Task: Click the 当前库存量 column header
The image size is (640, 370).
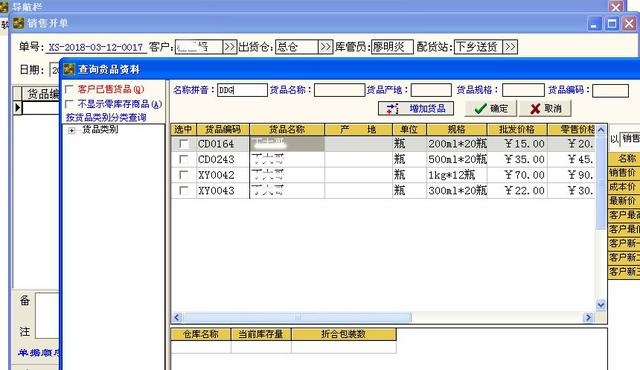Action: (x=261, y=334)
